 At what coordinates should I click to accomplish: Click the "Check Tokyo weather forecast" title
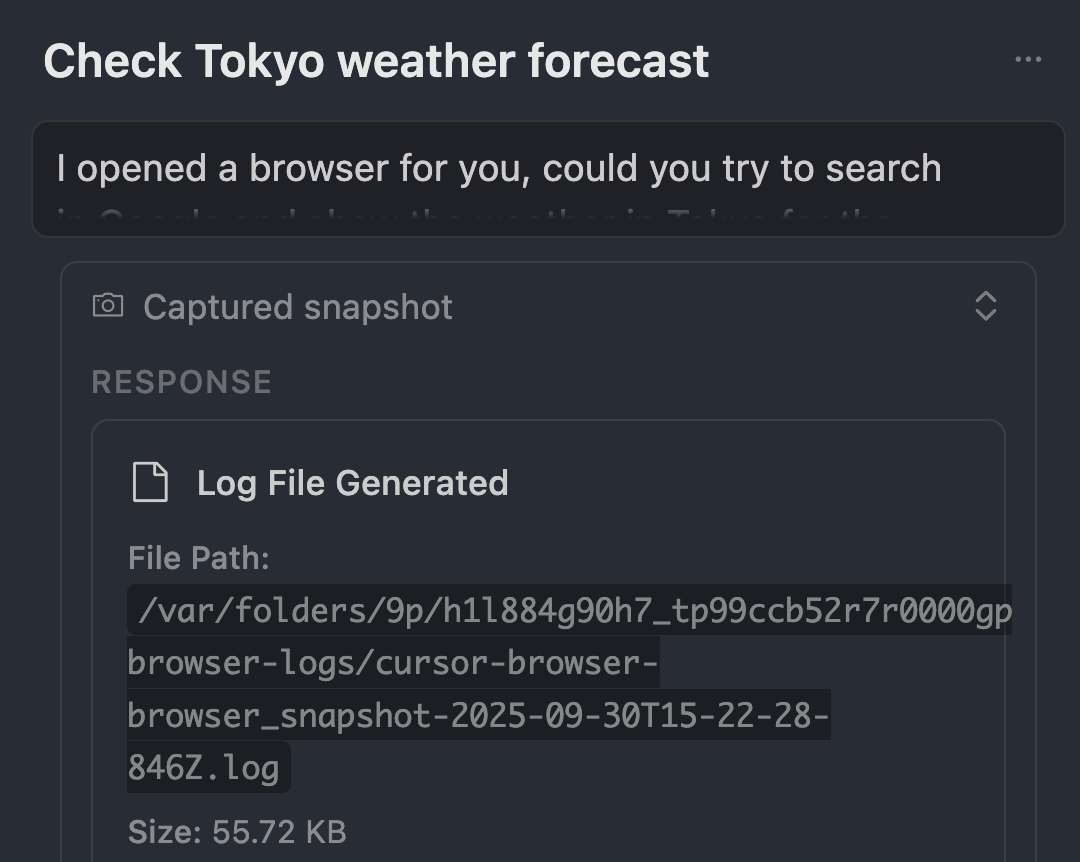point(376,61)
